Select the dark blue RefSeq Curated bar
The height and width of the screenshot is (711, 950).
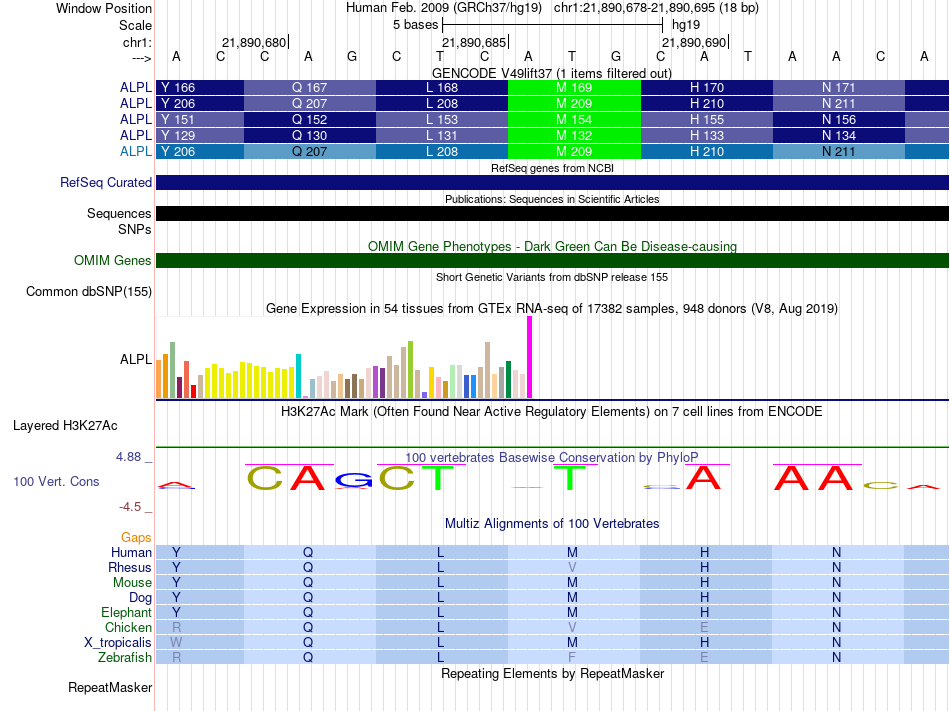tap(552, 182)
